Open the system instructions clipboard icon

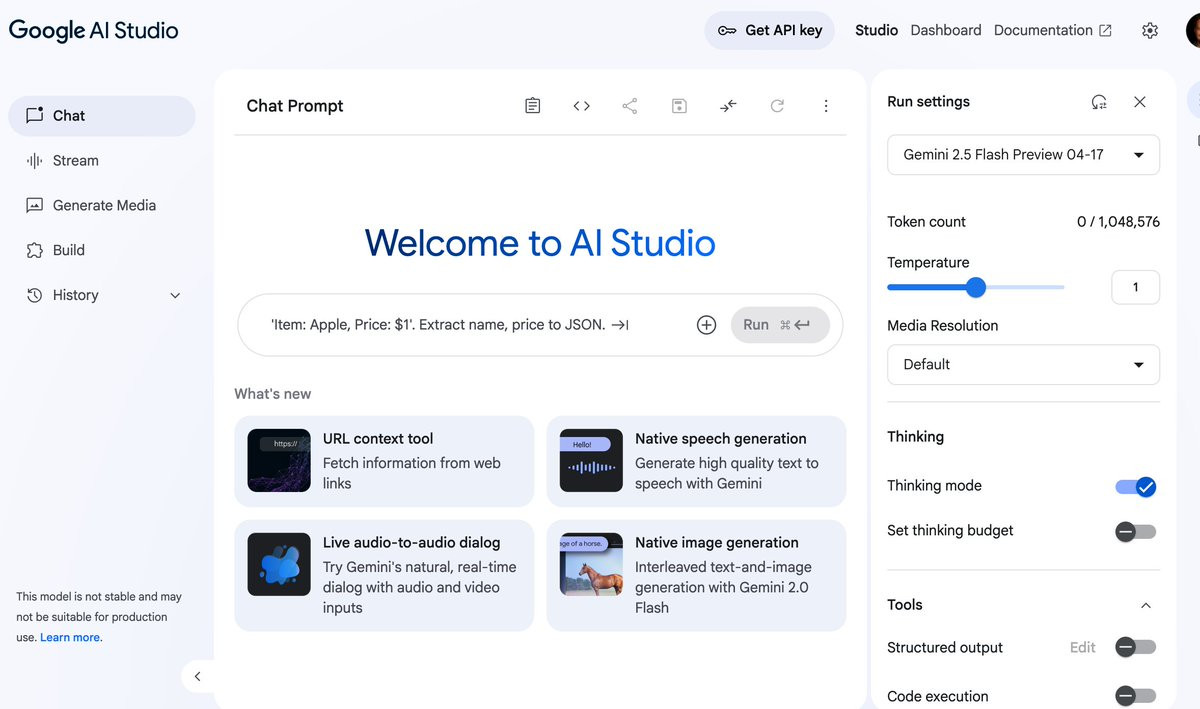(533, 106)
